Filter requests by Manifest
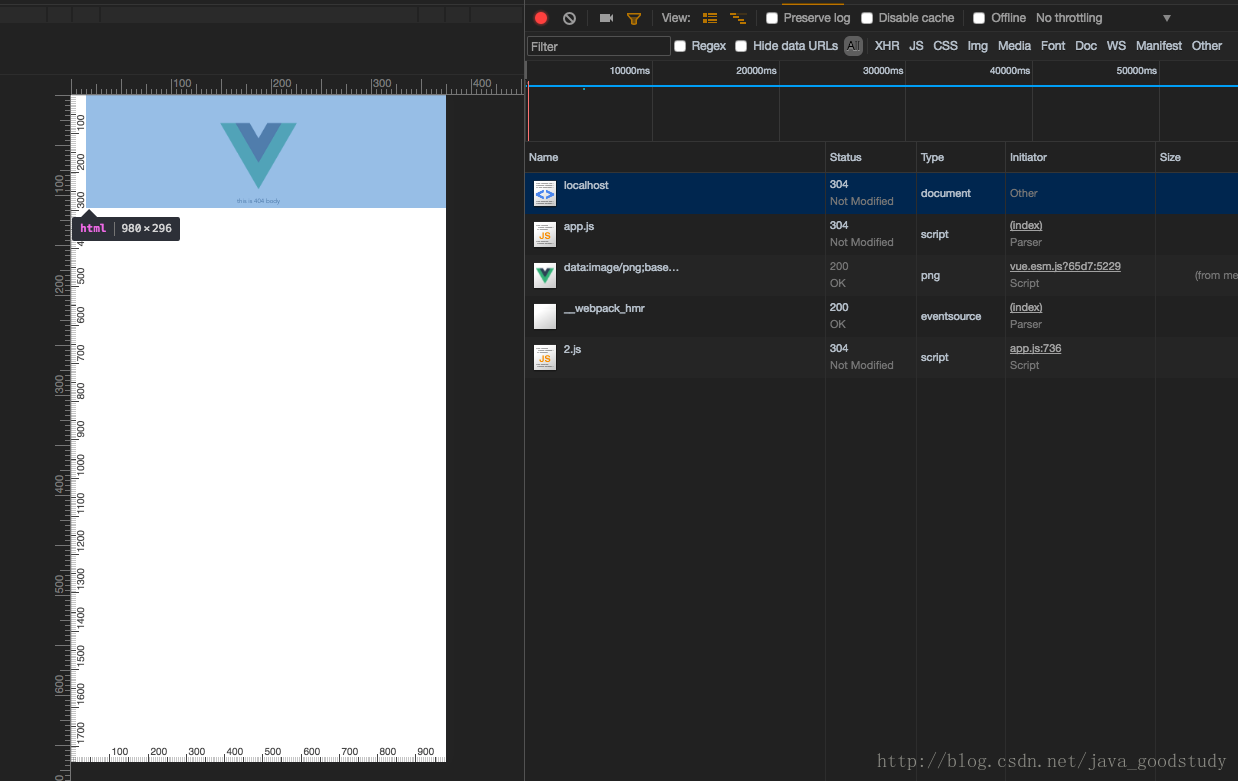1238x781 pixels. (x=1159, y=46)
